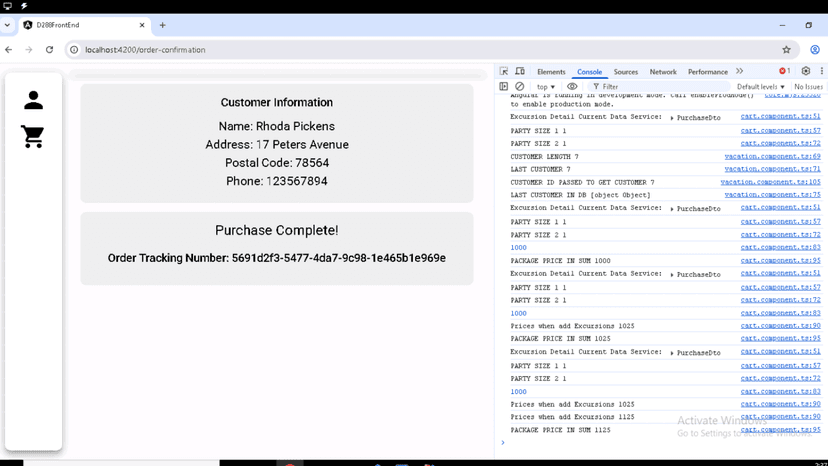Switch to the Elements tab
The width and height of the screenshot is (828, 466).
point(551,72)
